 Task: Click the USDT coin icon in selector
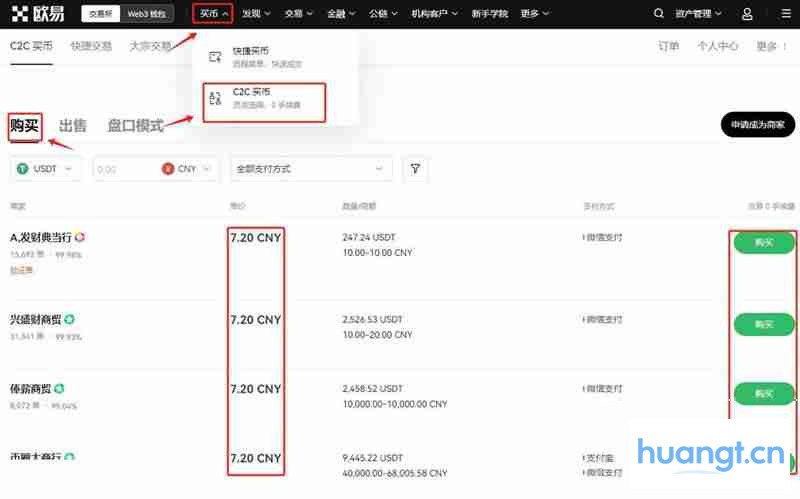coord(23,169)
